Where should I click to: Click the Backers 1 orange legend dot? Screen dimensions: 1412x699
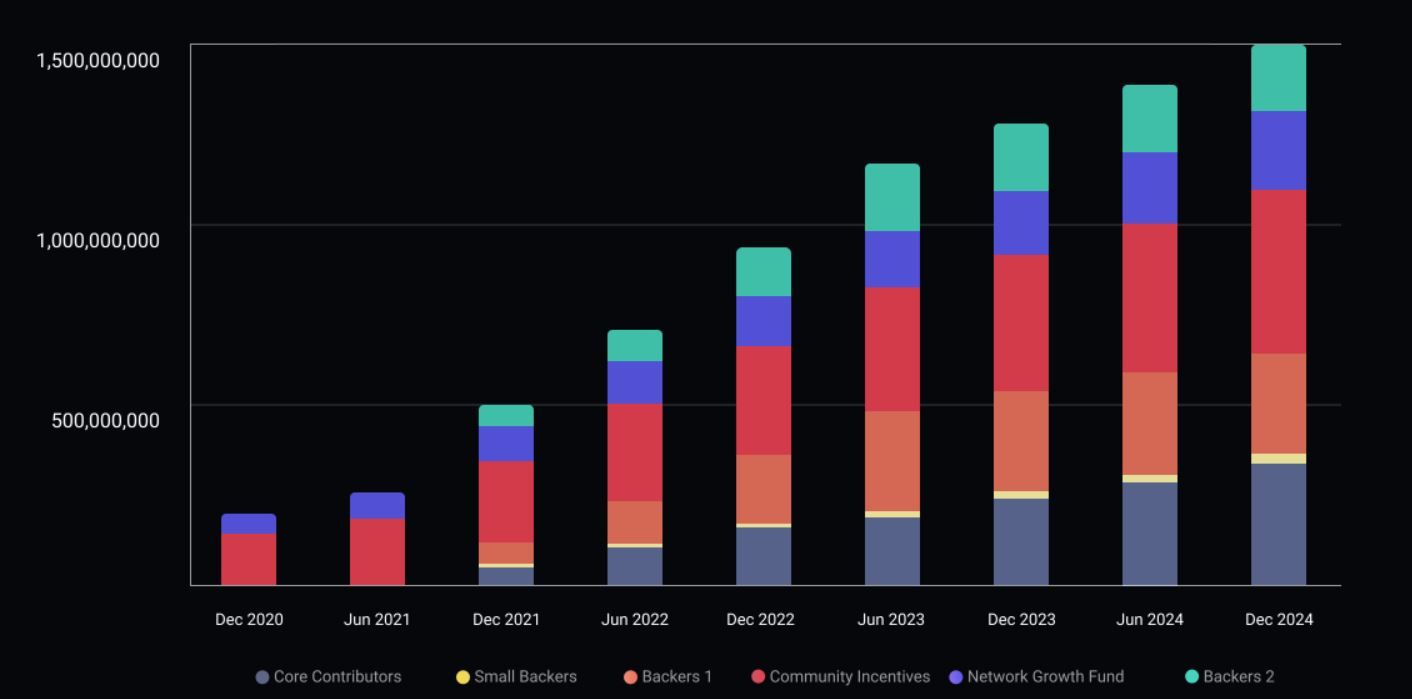pos(630,677)
